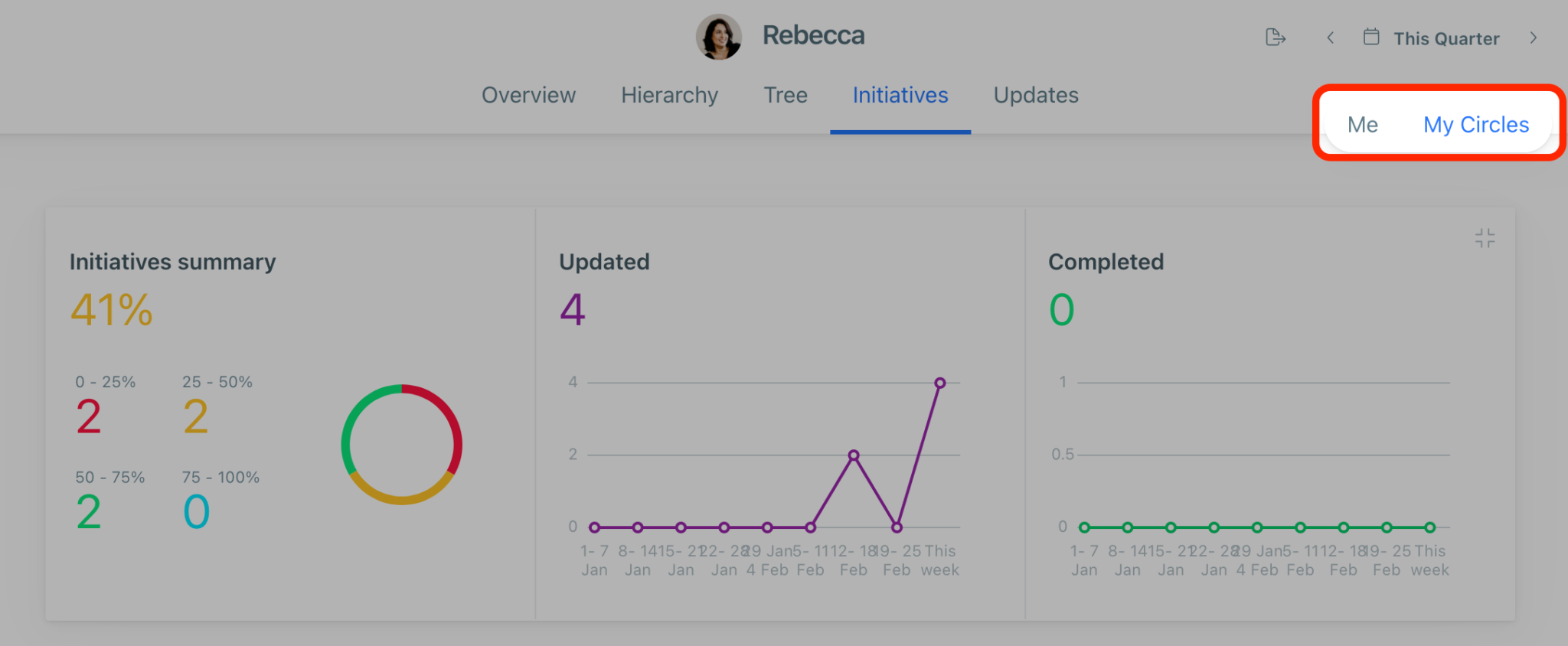Switch to the My Circles view
The image size is (1568, 646).
1476,124
